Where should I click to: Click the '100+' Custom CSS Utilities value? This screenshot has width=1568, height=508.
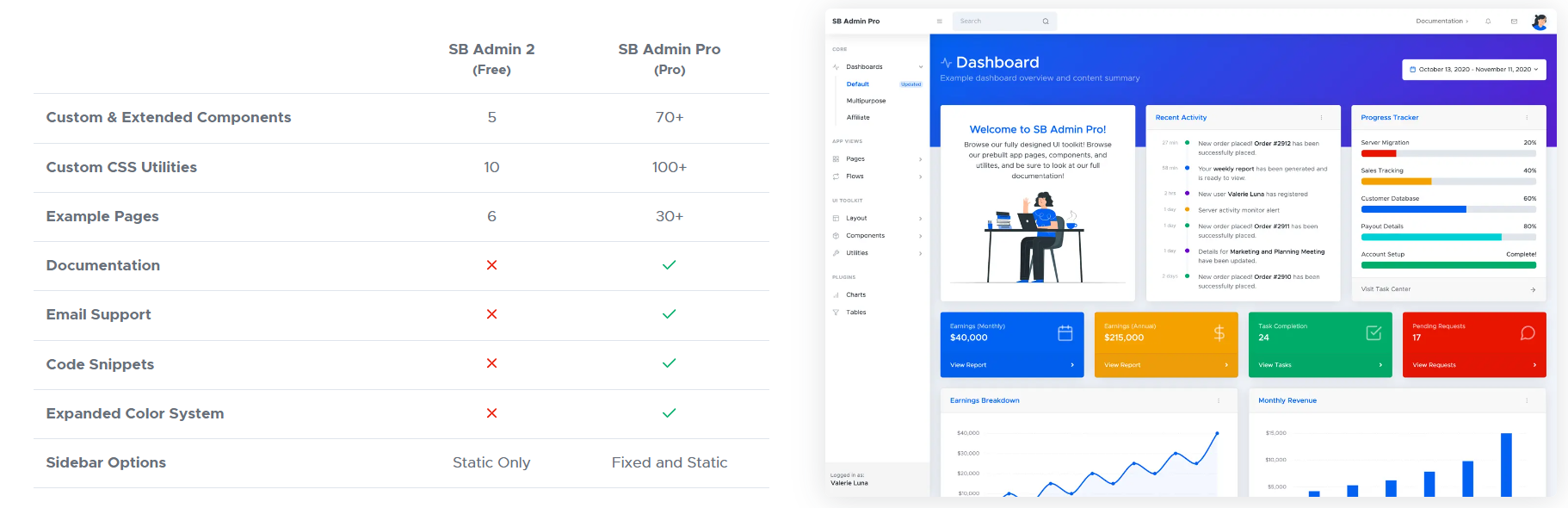tap(670, 167)
